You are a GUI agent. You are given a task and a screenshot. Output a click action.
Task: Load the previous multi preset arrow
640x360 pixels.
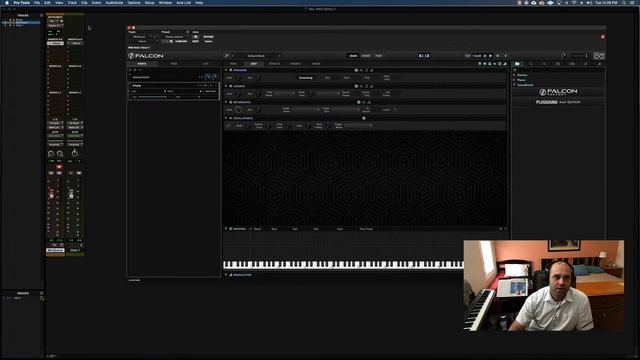click(233, 56)
